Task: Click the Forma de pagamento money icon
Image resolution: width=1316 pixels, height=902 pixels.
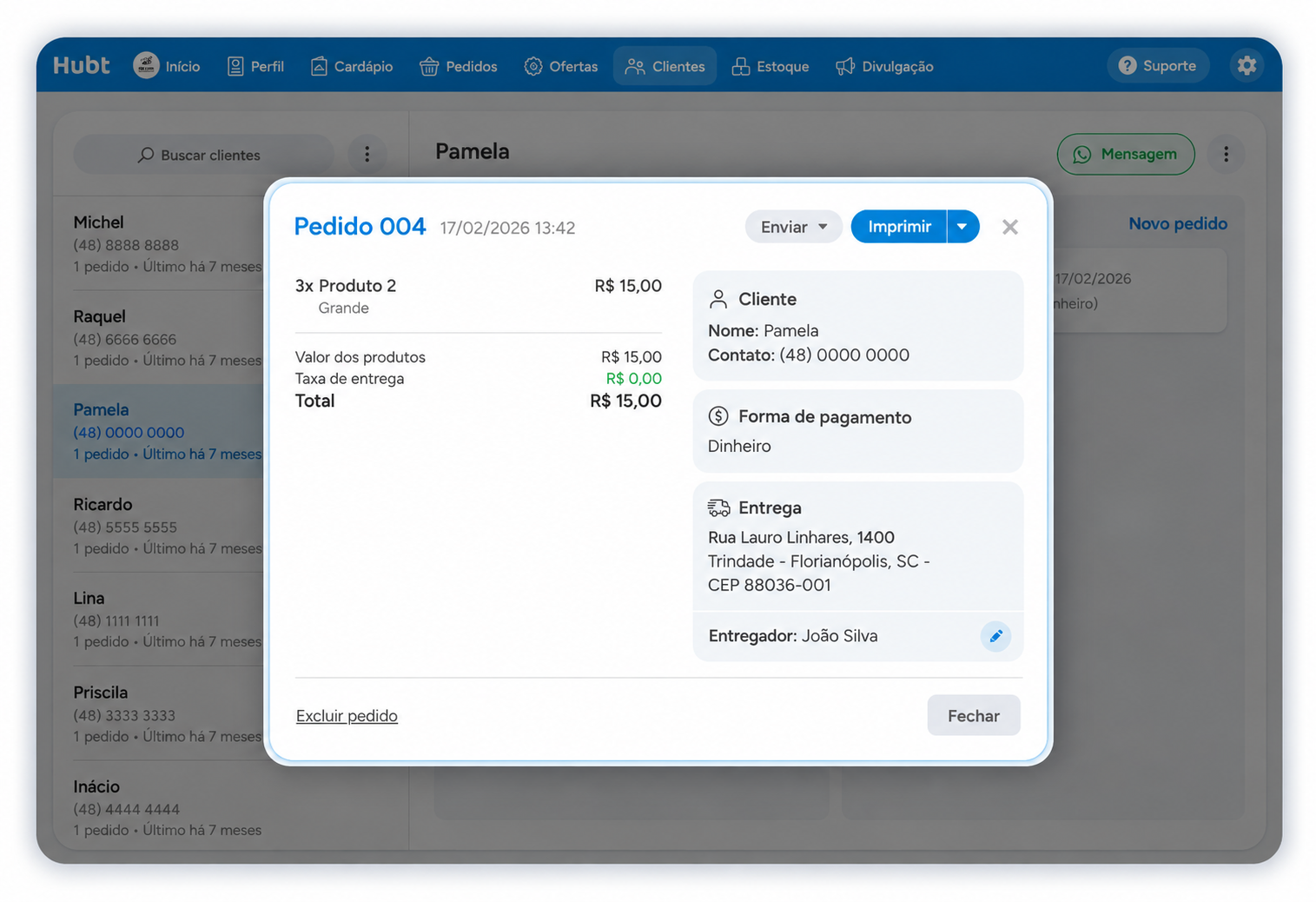Action: 718,416
